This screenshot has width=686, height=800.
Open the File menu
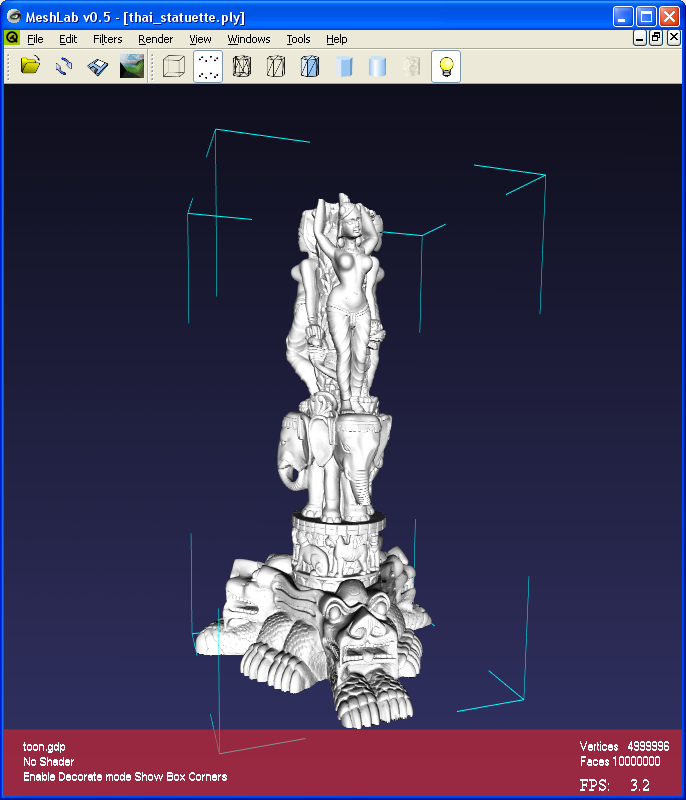[x=35, y=39]
